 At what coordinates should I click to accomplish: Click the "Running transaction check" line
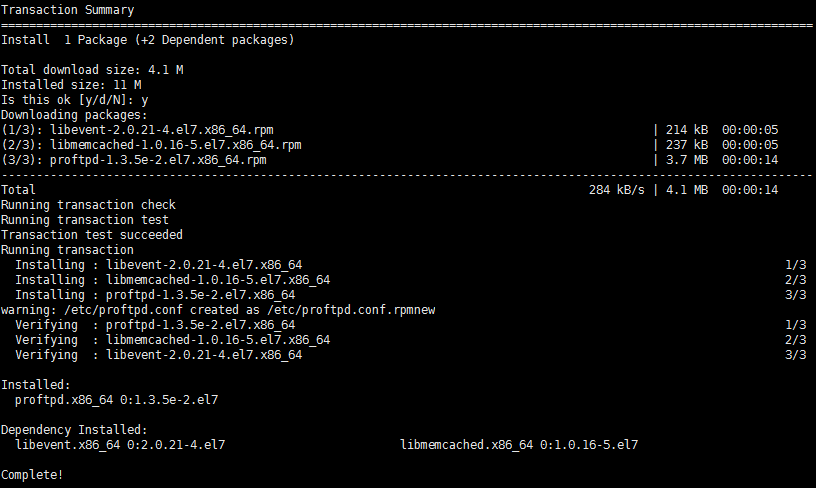click(x=88, y=205)
